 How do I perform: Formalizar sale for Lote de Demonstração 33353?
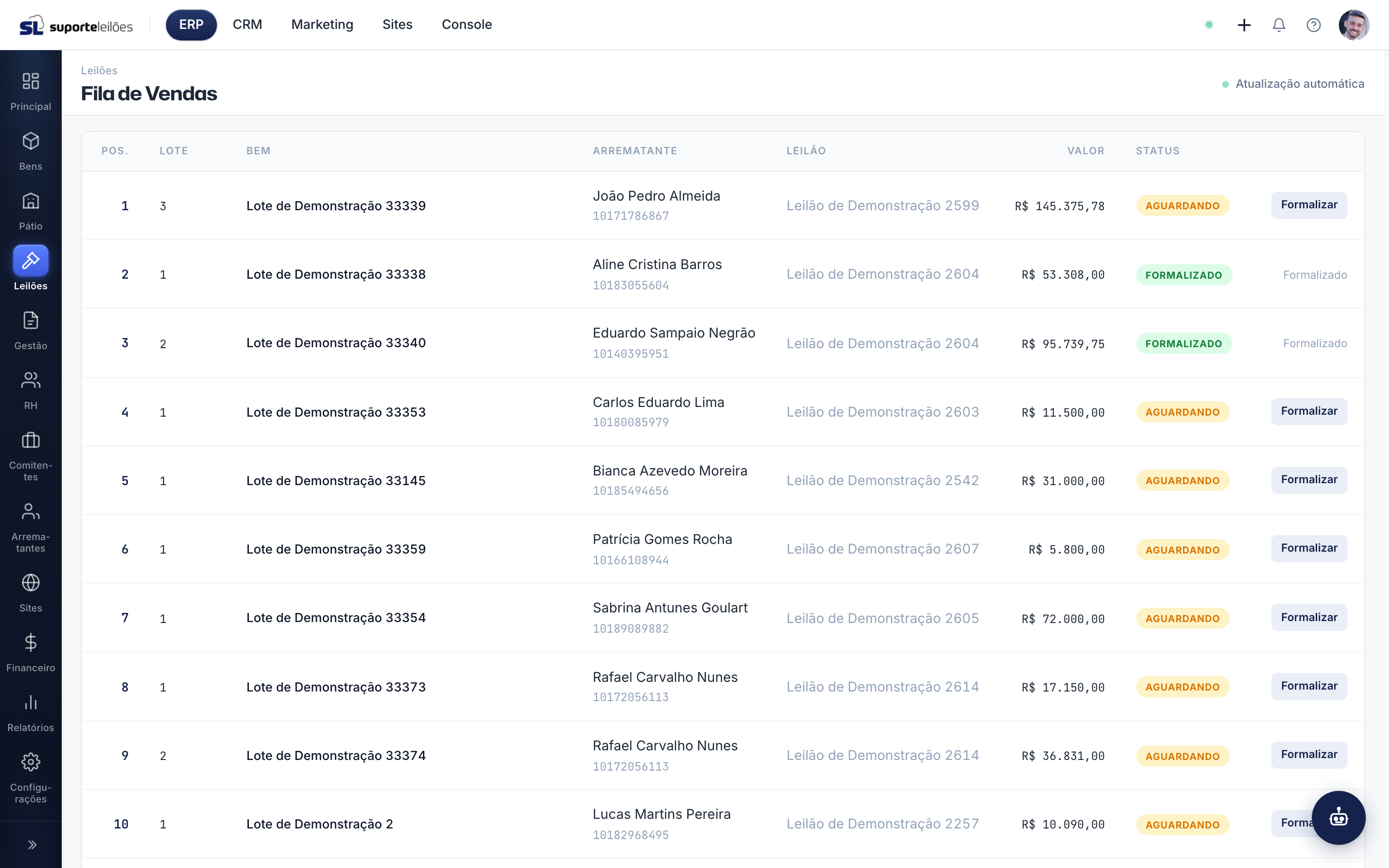(1308, 412)
